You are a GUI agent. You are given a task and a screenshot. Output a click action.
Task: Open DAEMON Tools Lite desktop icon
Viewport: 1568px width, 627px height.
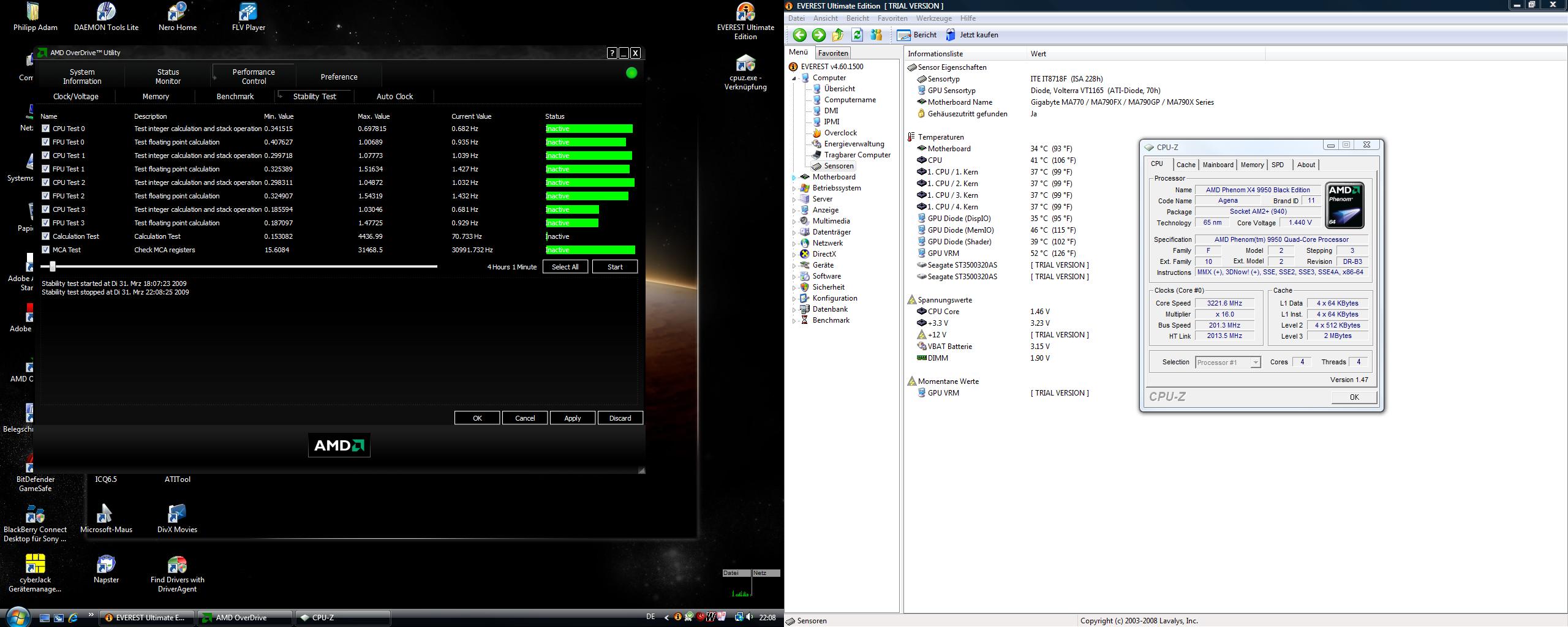tap(107, 17)
